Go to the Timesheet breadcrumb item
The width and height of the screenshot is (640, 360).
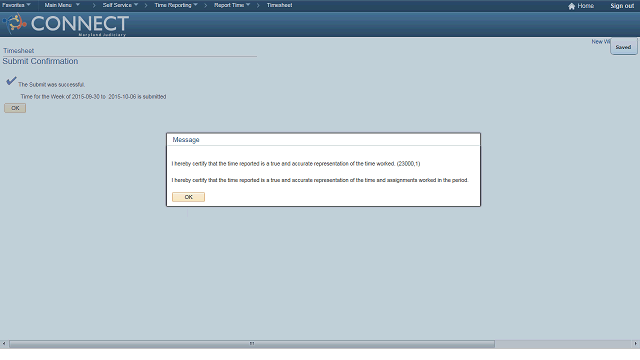(279, 5)
